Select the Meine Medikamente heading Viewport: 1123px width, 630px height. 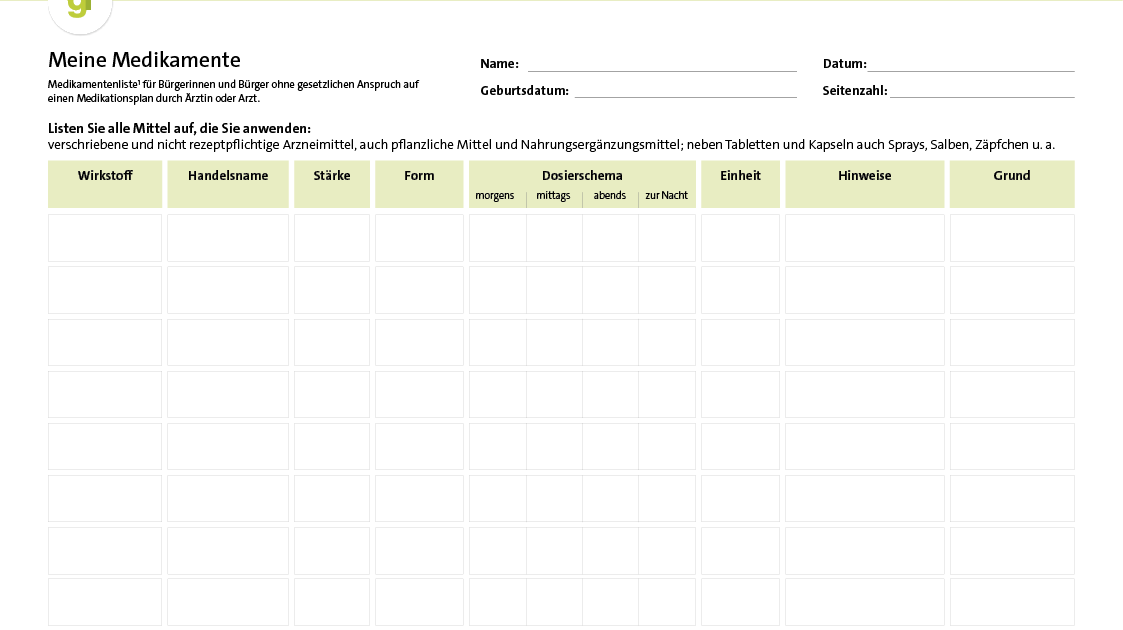144,59
